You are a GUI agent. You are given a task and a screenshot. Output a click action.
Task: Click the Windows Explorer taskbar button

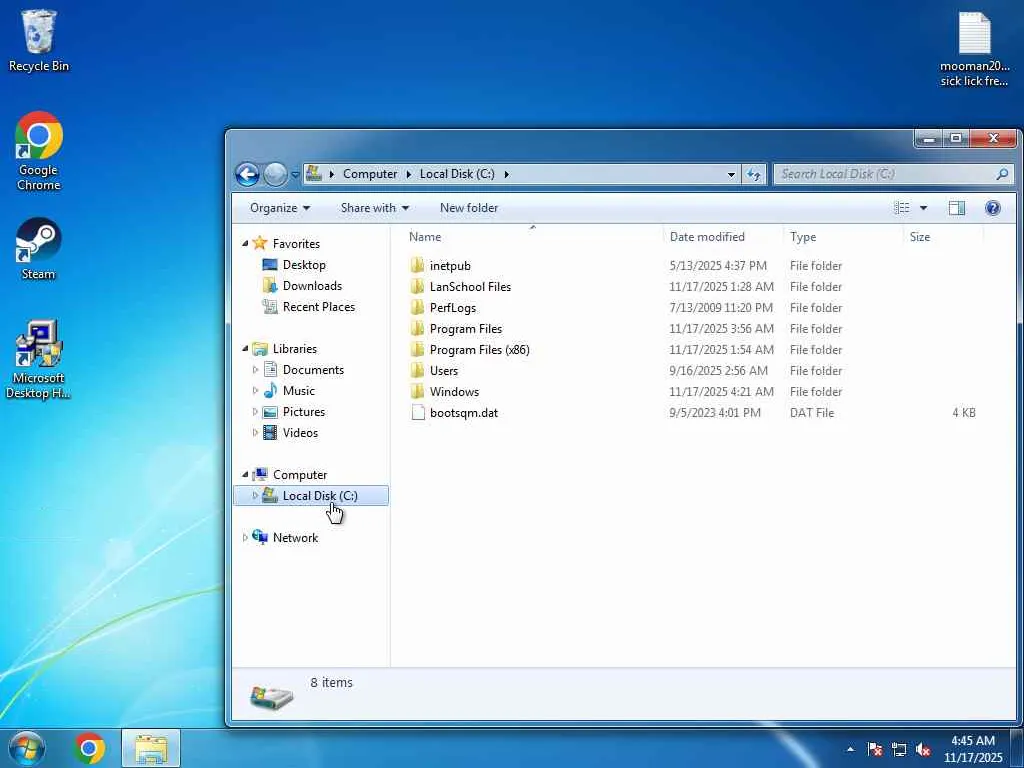[151, 748]
